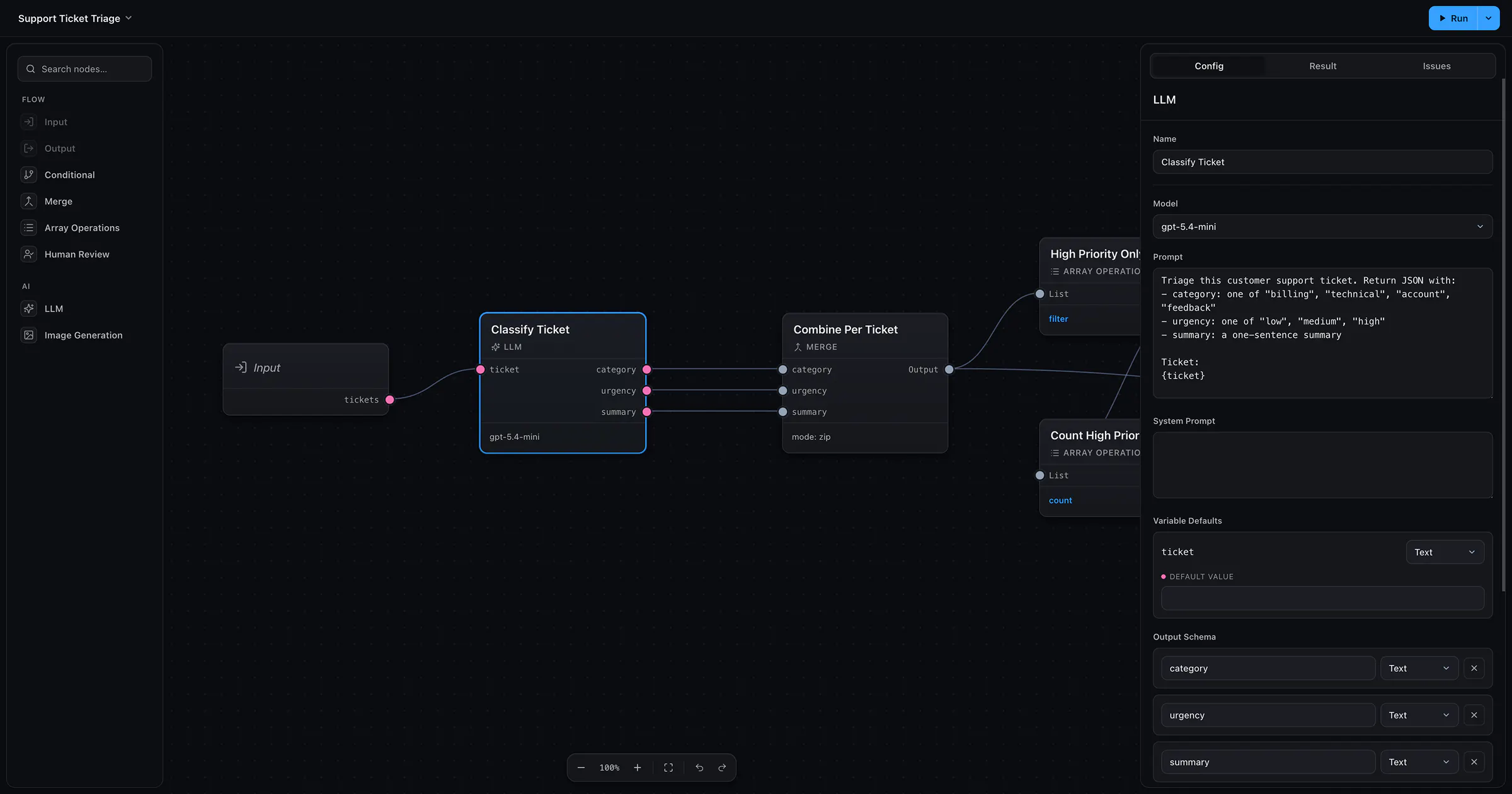The height and width of the screenshot is (794, 1512).
Task: Open the urgency field type dropdown
Action: click(x=1419, y=715)
